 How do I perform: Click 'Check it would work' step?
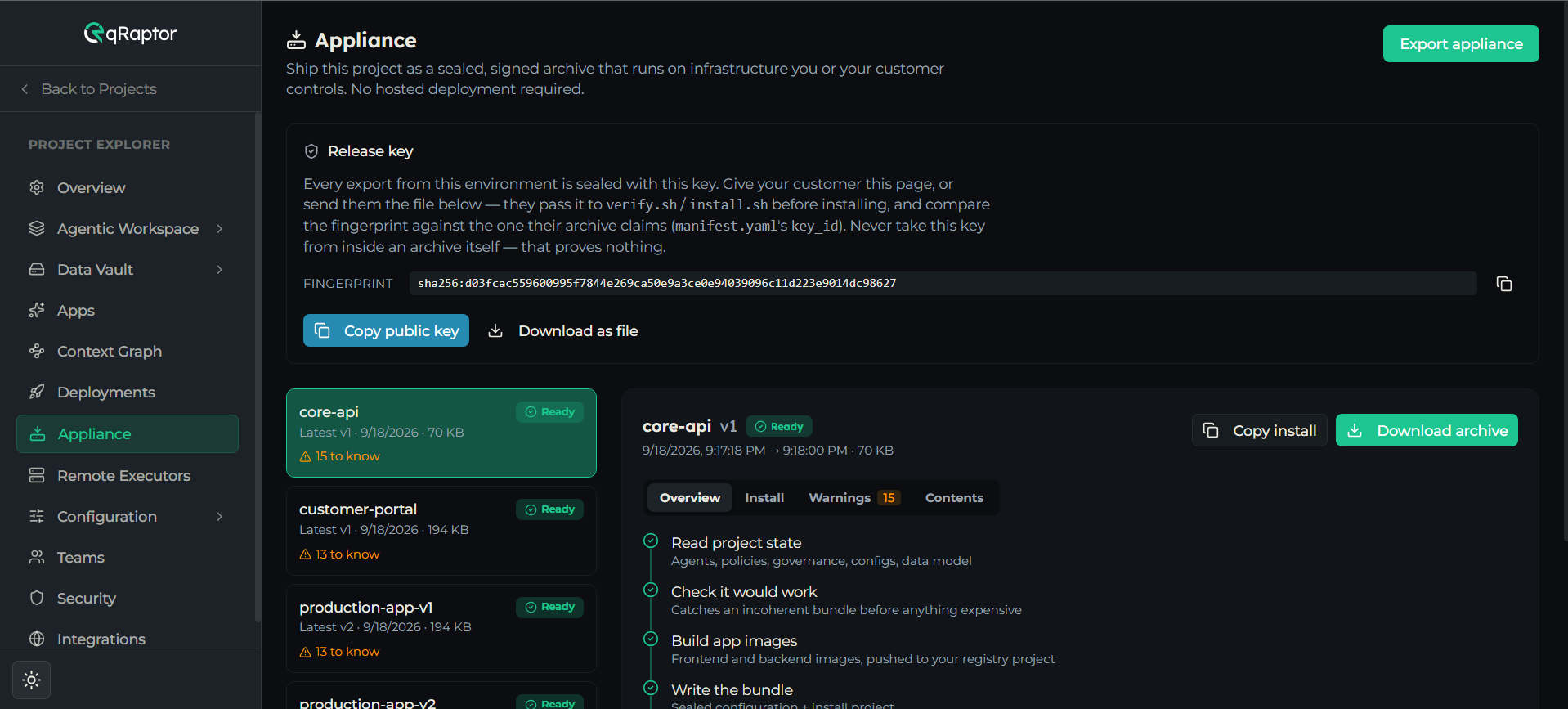click(x=744, y=592)
